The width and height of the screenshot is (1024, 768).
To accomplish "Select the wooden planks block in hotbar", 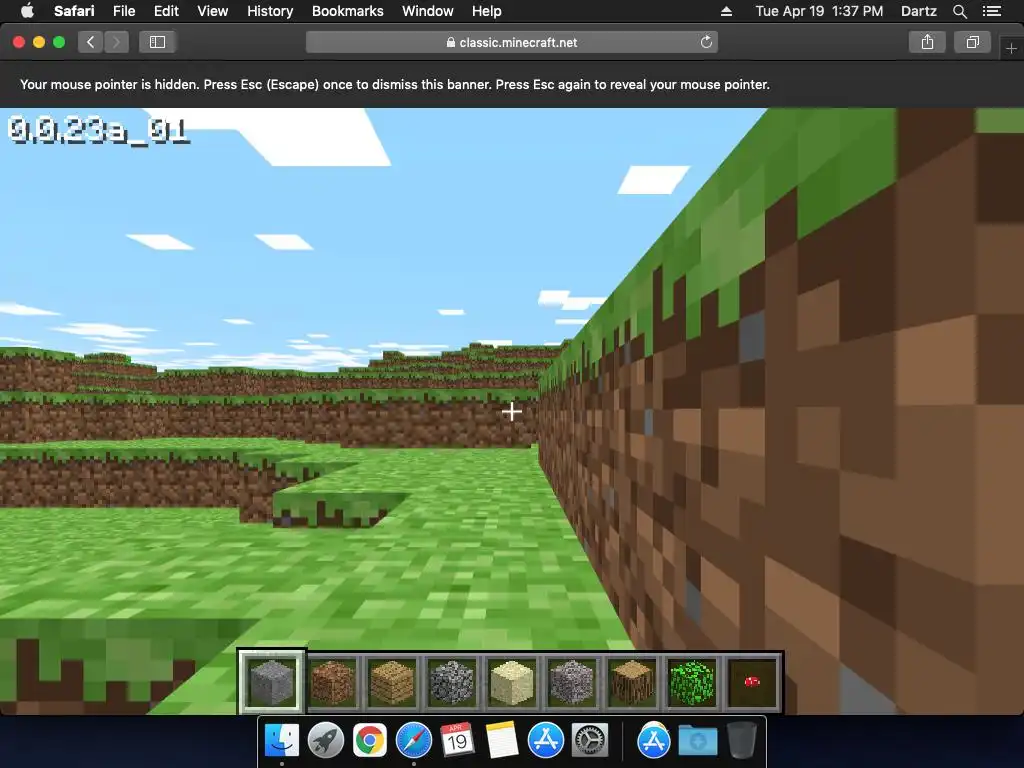I will (392, 682).
